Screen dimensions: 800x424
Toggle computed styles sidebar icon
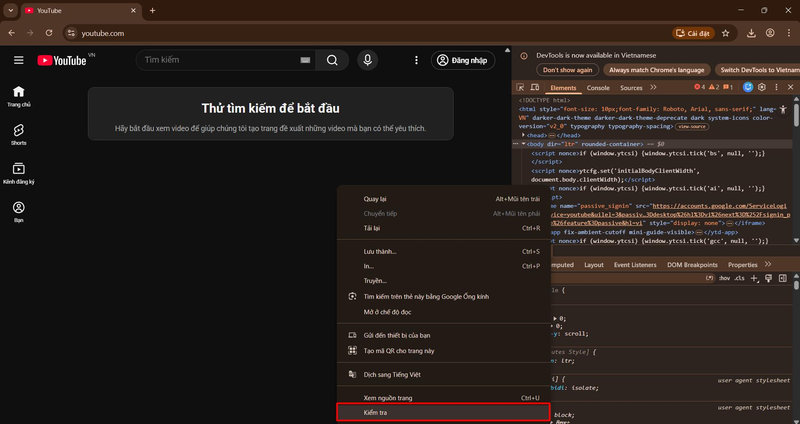pos(783,279)
